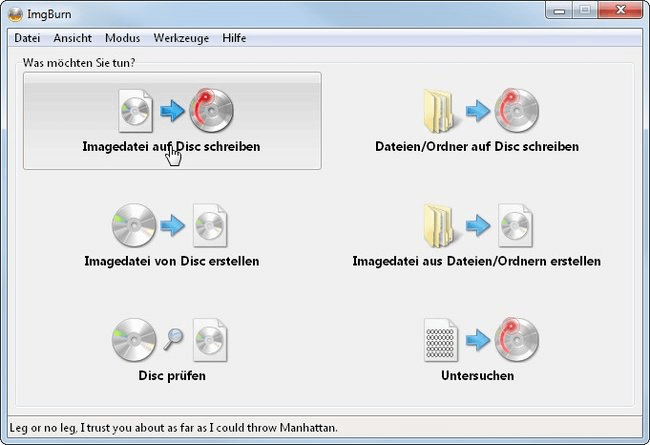The height and width of the screenshot is (445, 650).
Task: Click the blue arrow in the Untersuchen tile
Action: click(478, 340)
